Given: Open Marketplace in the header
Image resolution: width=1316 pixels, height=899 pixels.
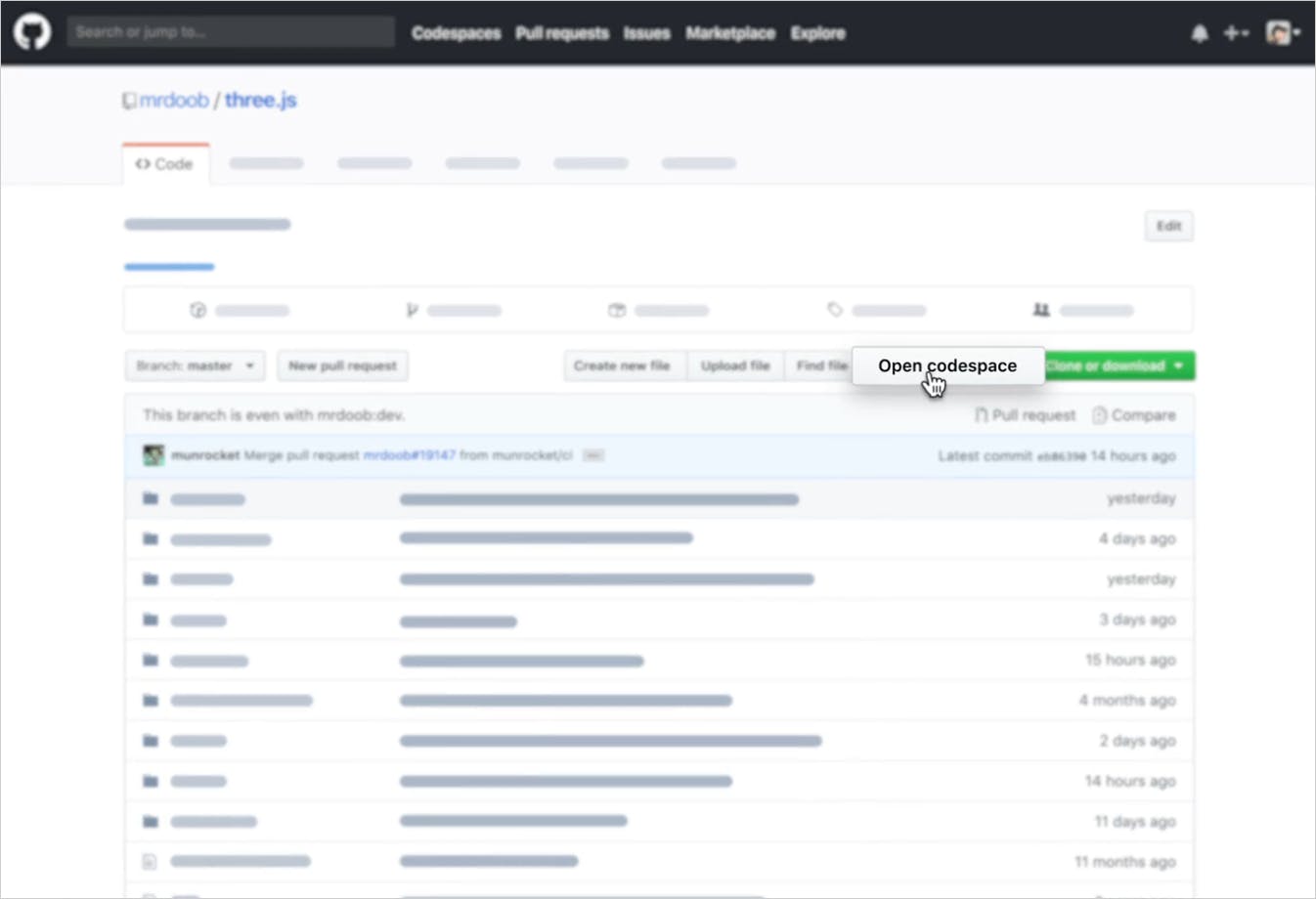Looking at the screenshot, I should pyautogui.click(x=730, y=33).
